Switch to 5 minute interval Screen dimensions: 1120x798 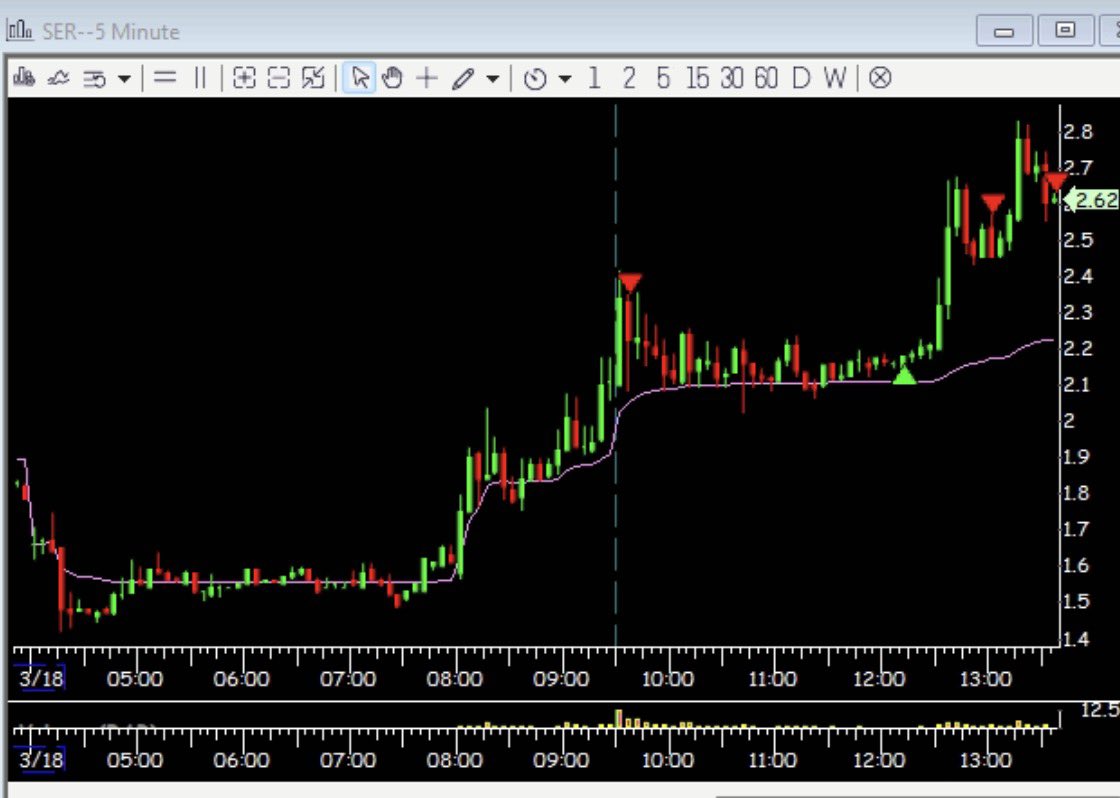pos(663,77)
